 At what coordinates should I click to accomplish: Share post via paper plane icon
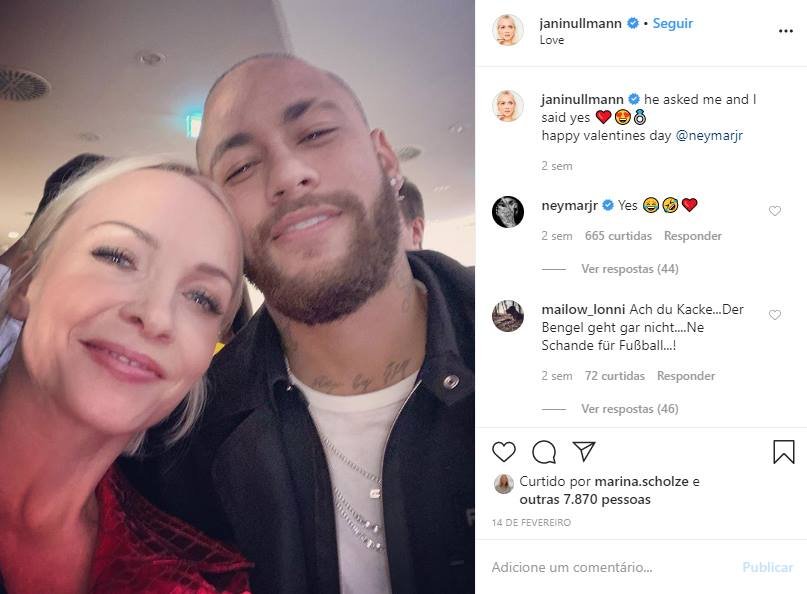[584, 451]
